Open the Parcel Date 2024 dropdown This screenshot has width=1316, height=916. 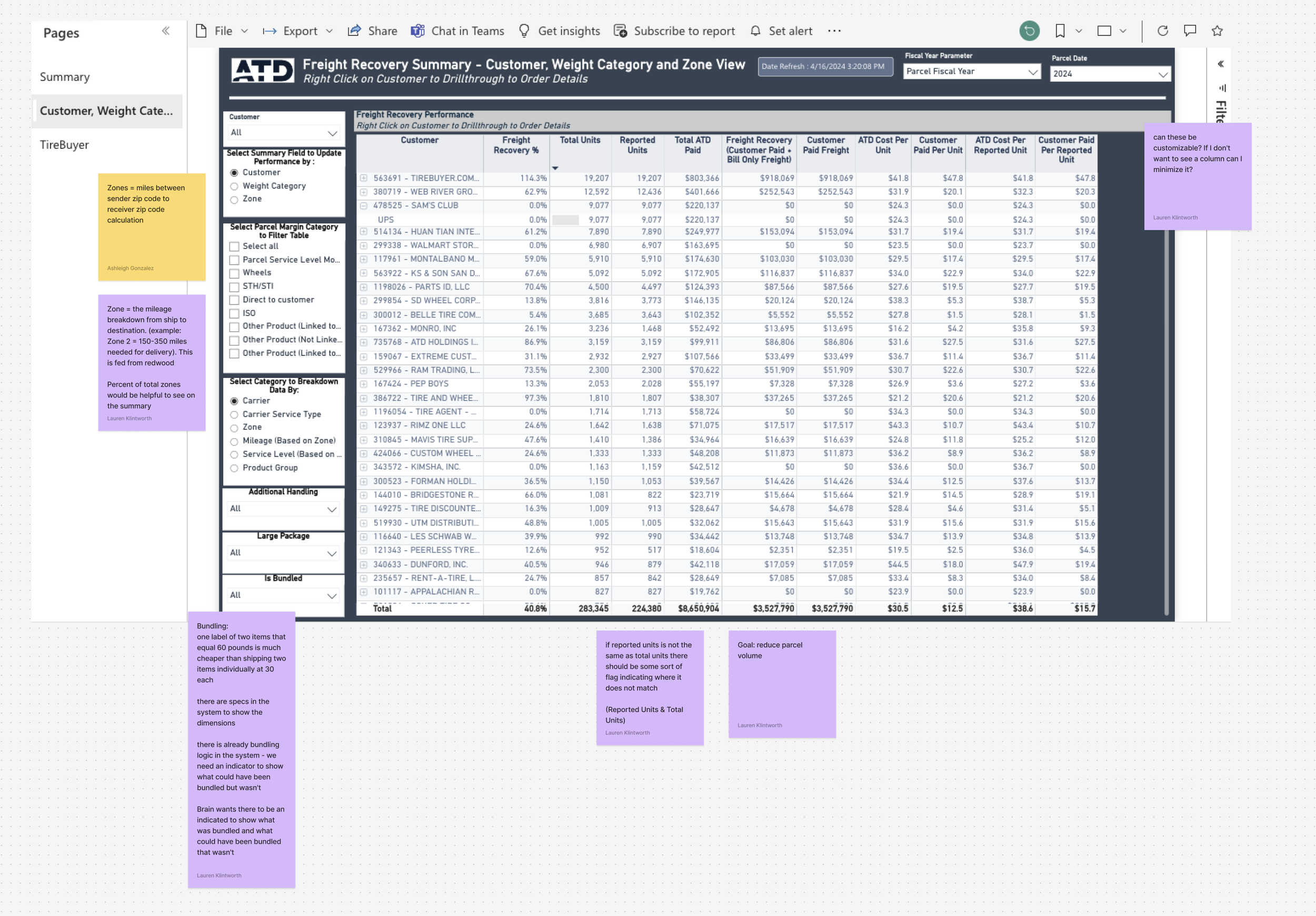pos(1164,74)
